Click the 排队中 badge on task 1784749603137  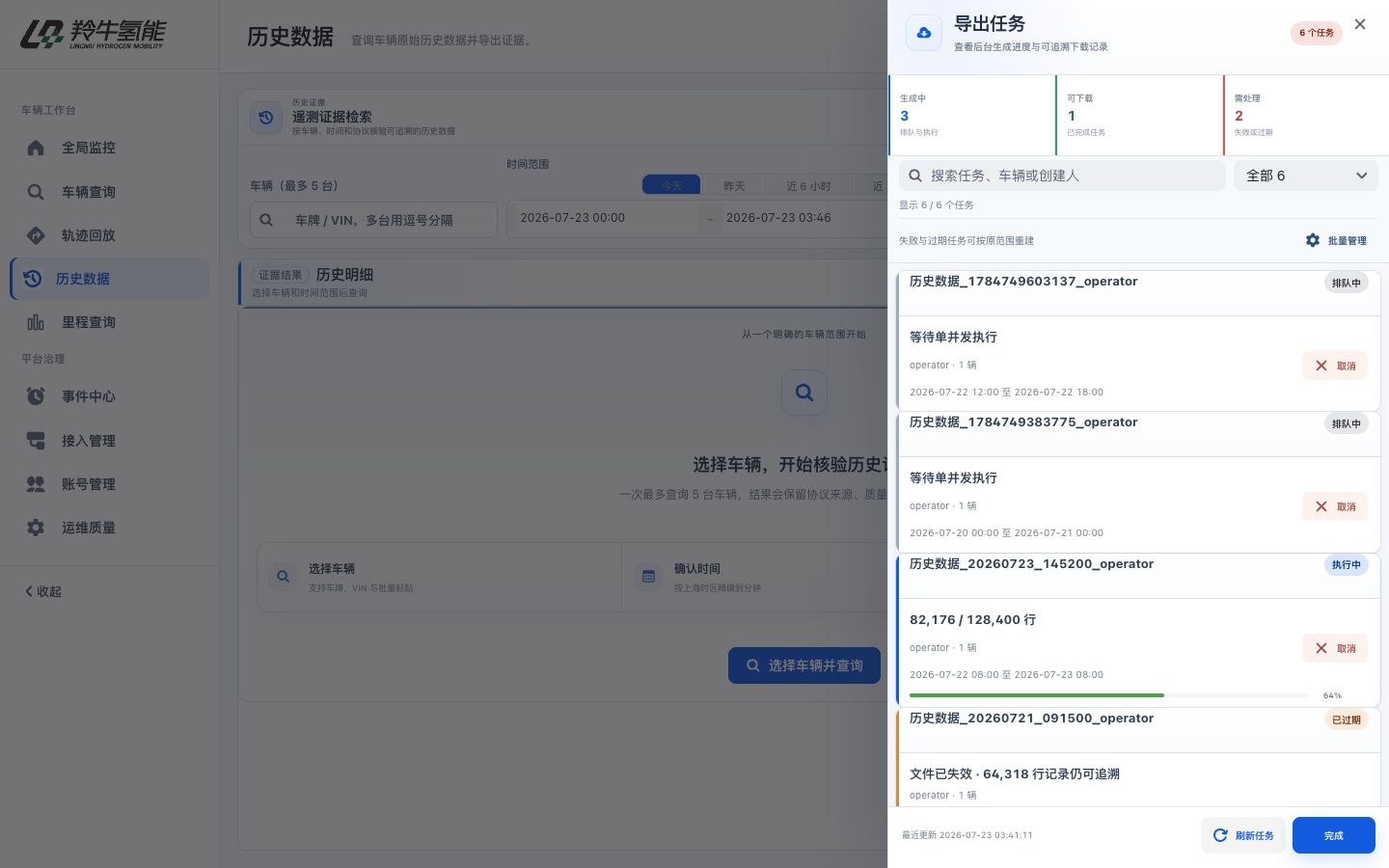pos(1346,283)
